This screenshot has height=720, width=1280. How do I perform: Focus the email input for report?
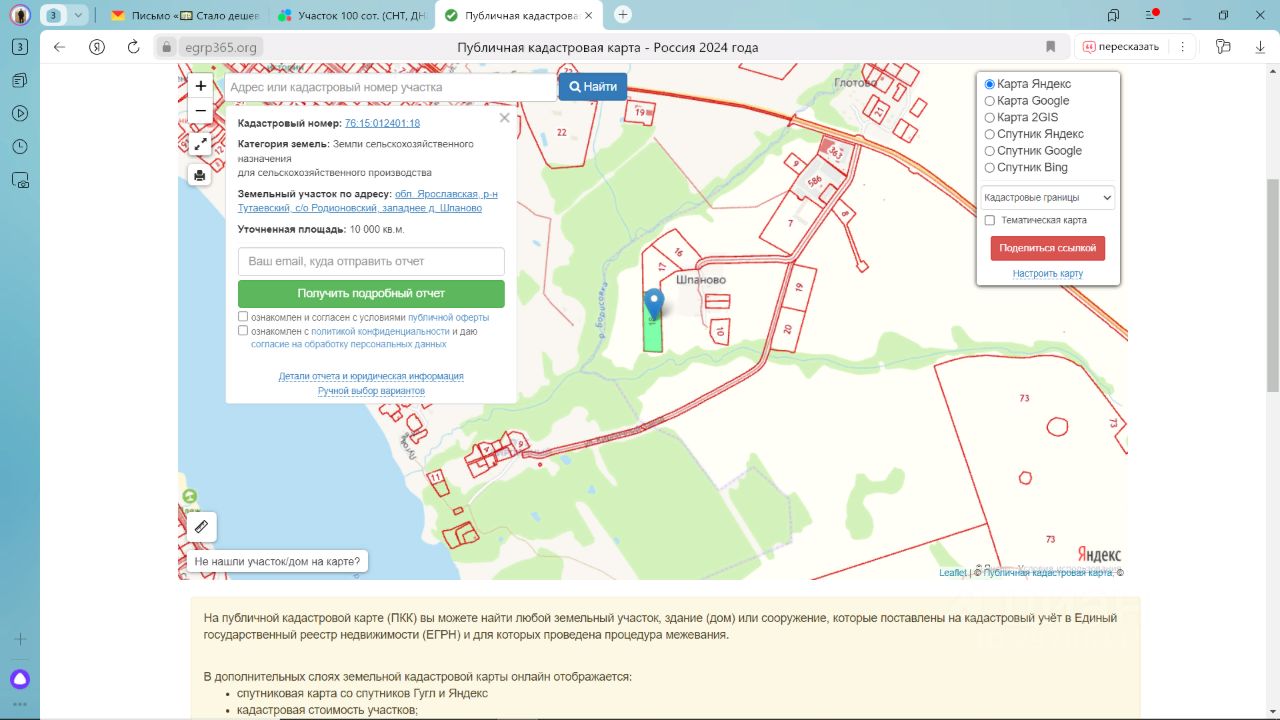[371, 262]
